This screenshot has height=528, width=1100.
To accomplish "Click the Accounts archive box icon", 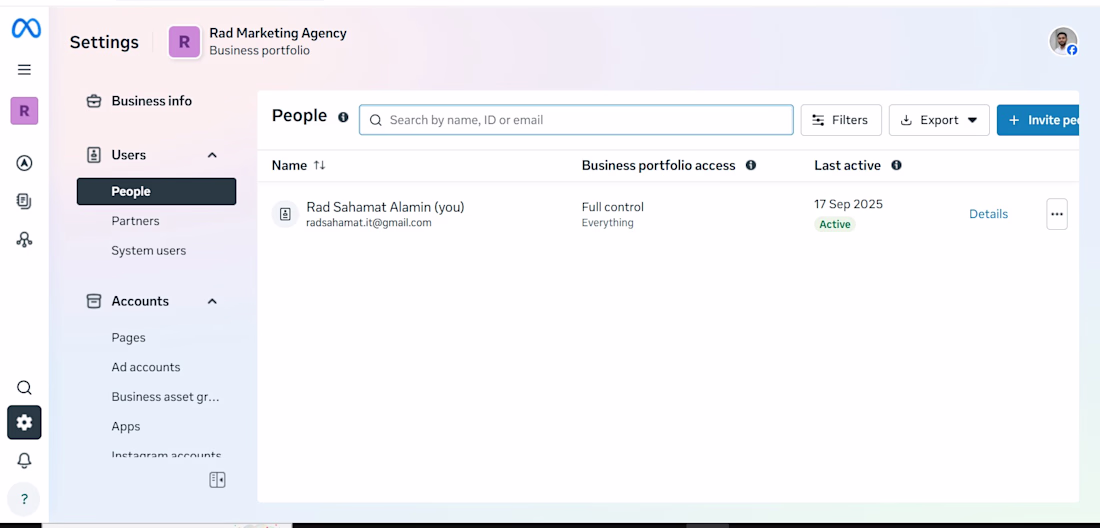I will click(94, 301).
